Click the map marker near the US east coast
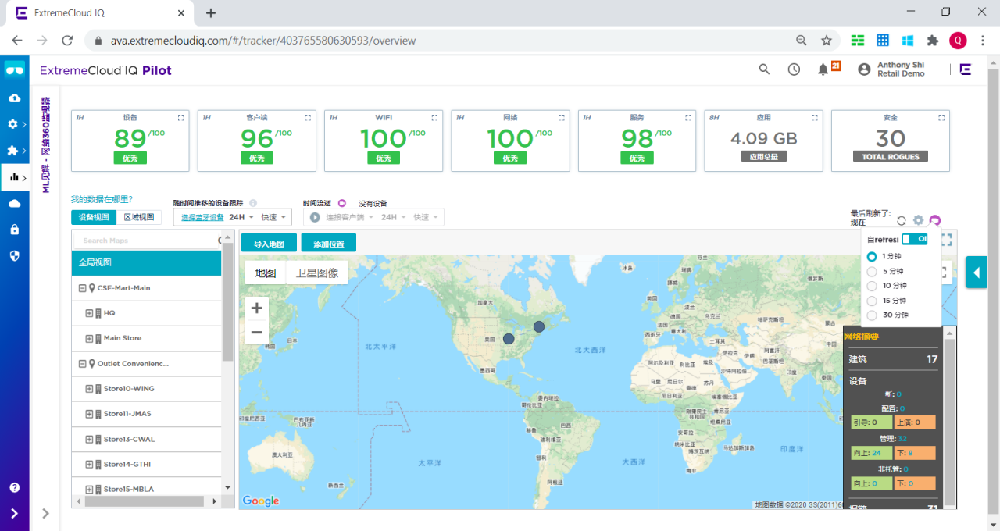Screen dimensions: 1000x532 [539, 327]
